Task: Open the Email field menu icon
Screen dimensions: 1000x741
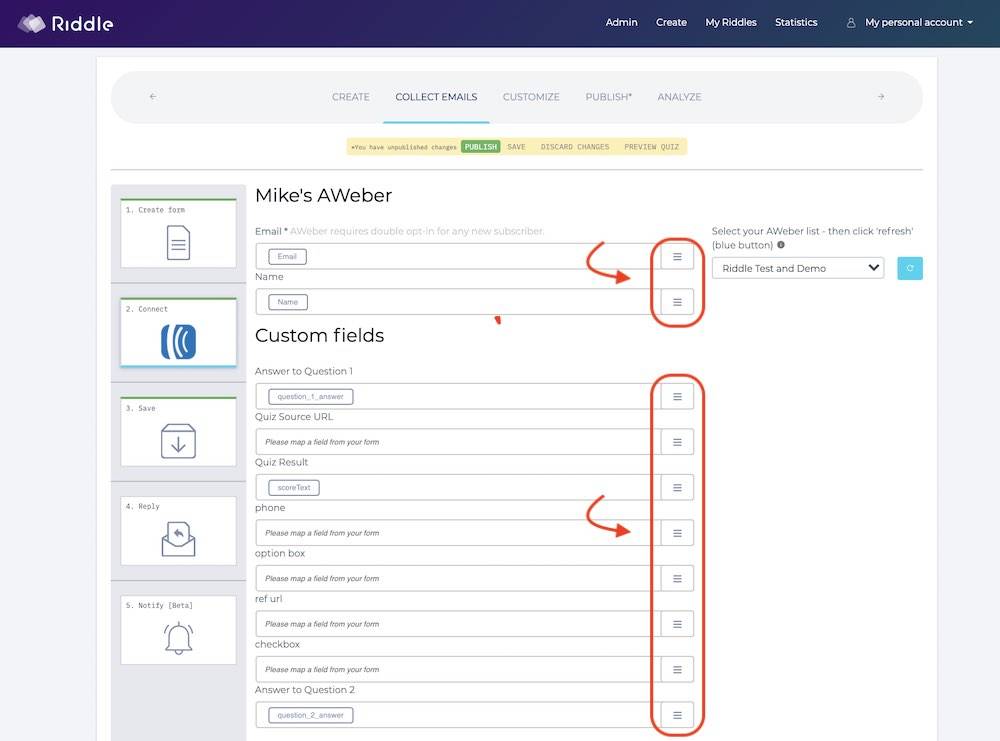Action: pos(677,256)
